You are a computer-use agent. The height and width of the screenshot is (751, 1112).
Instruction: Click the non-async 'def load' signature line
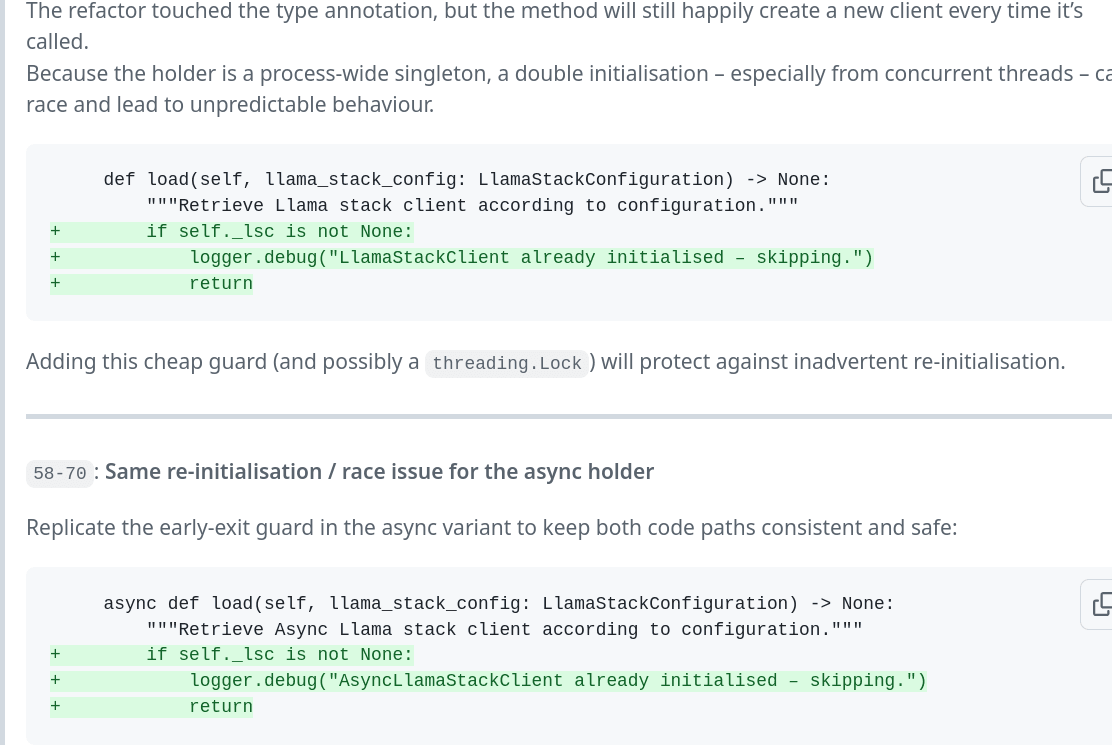[466, 180]
